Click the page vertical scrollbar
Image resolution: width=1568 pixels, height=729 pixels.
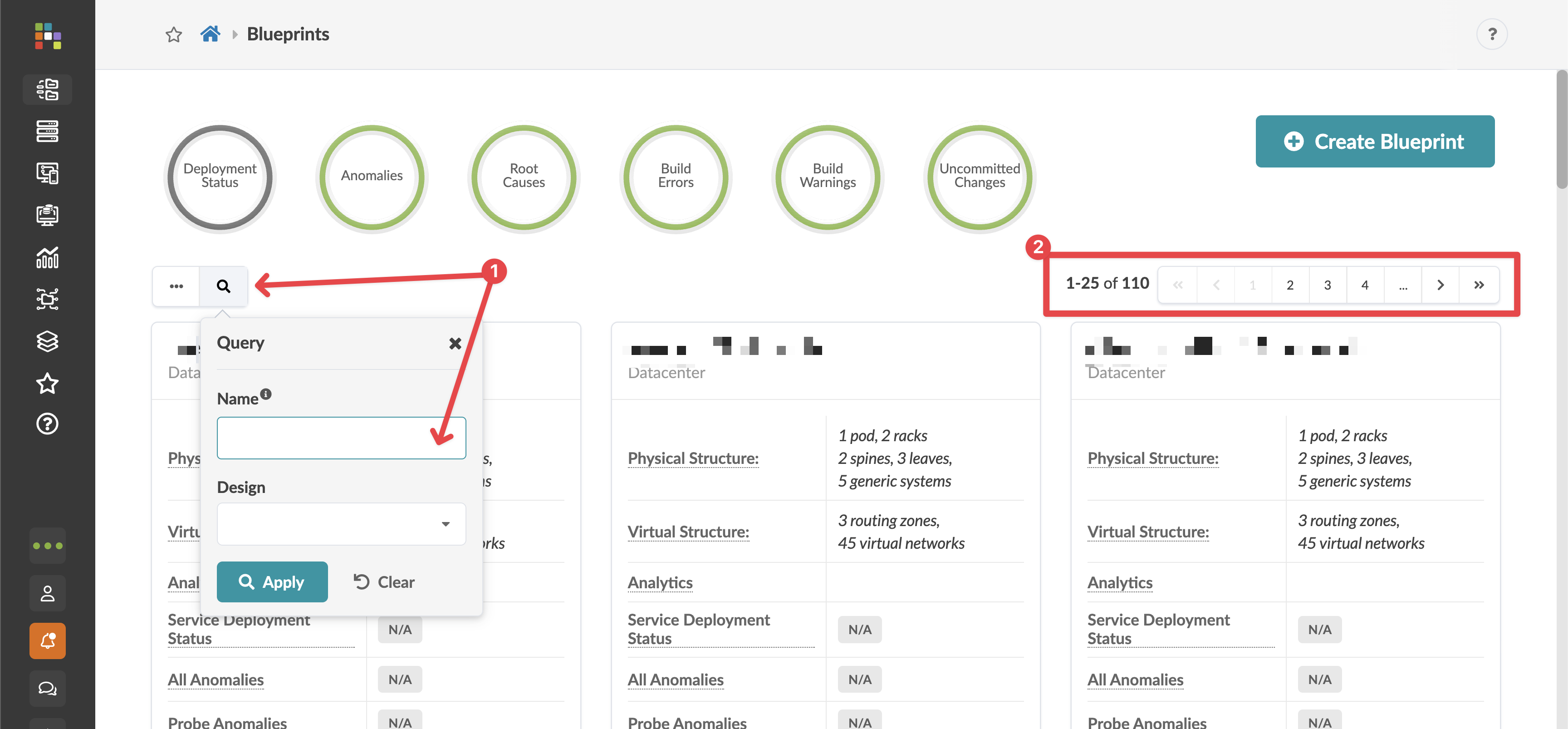pyautogui.click(x=1561, y=130)
